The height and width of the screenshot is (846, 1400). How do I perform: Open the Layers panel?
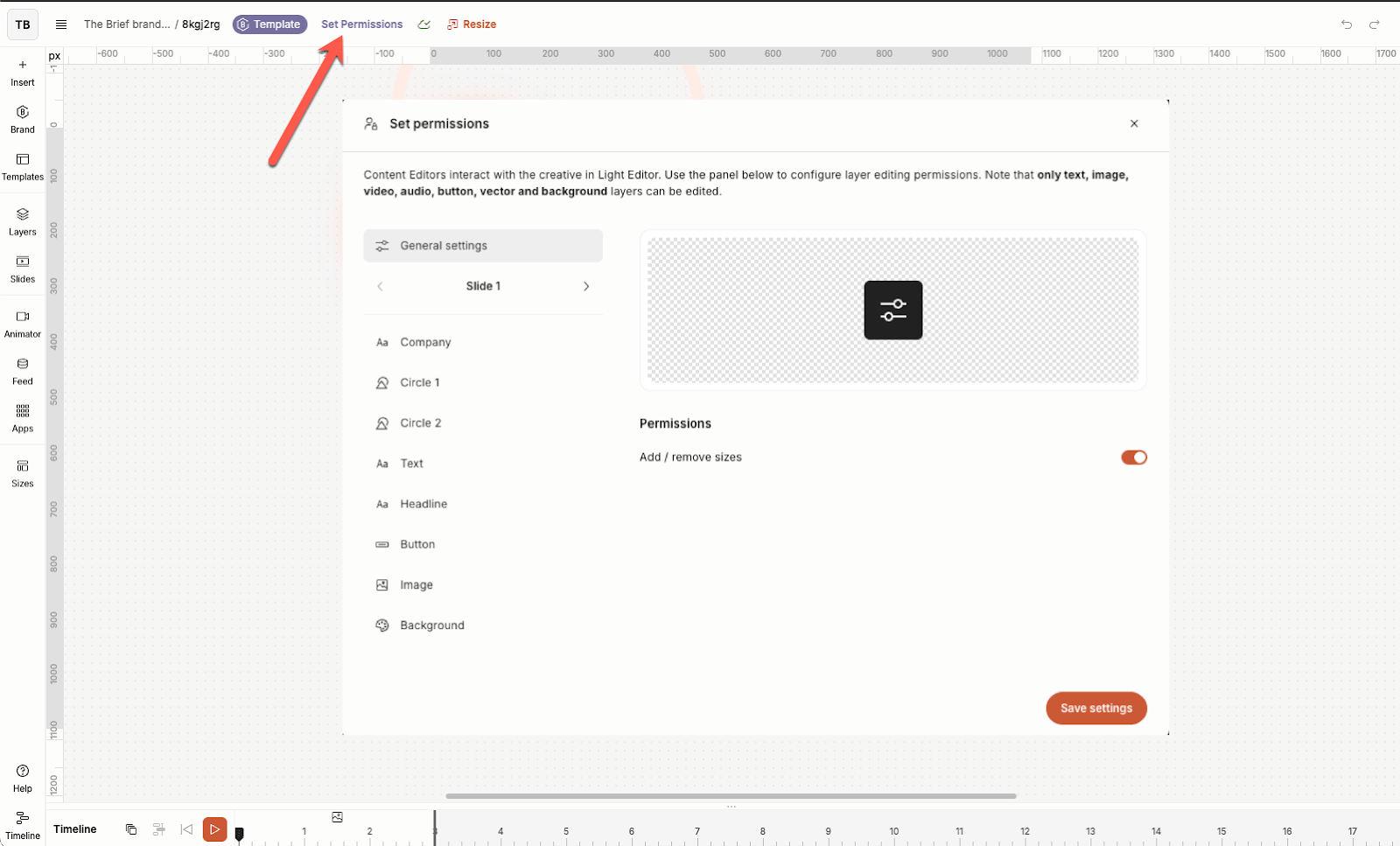tap(23, 221)
